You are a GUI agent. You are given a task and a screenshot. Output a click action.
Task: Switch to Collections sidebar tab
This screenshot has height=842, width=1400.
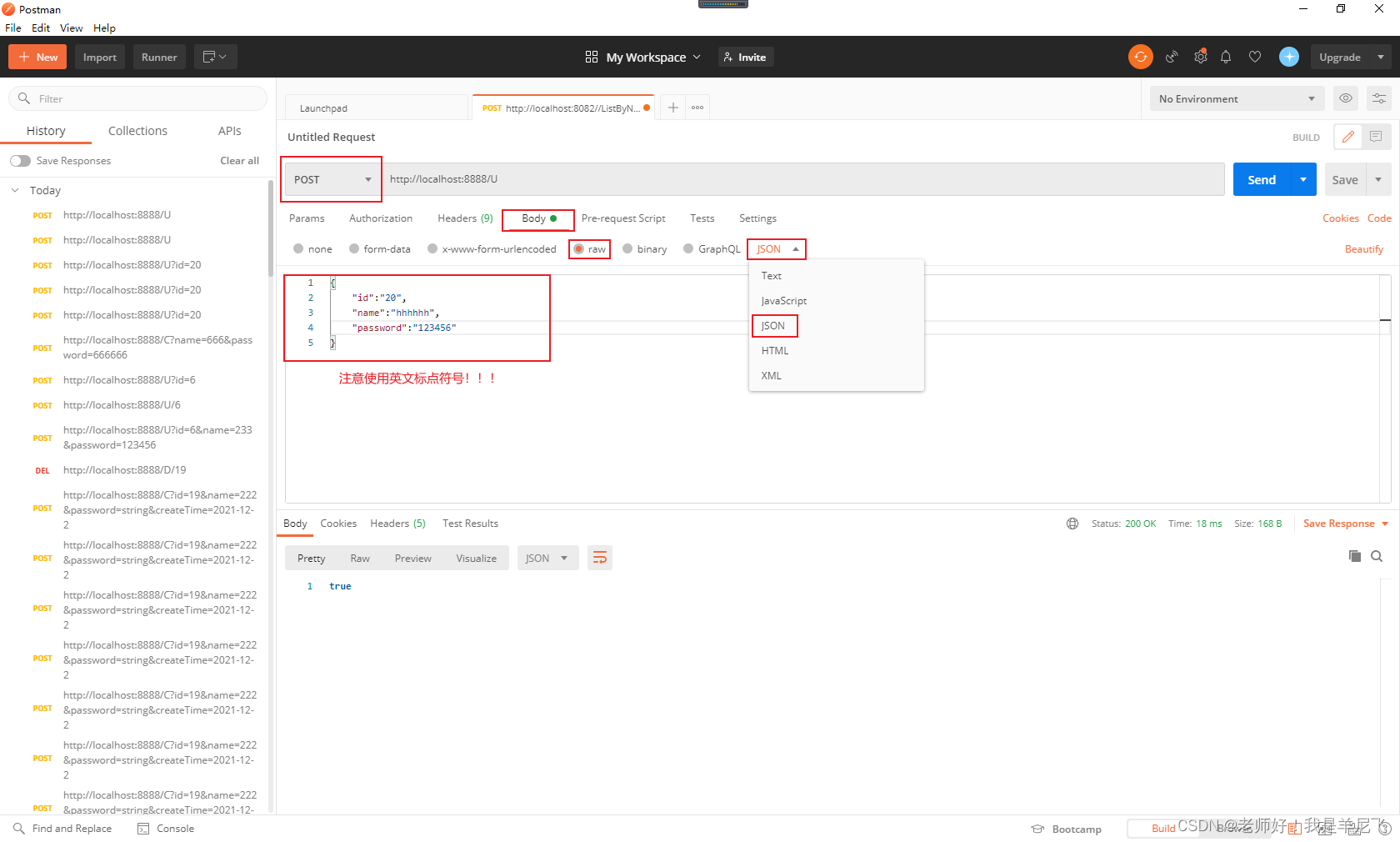[x=137, y=131]
